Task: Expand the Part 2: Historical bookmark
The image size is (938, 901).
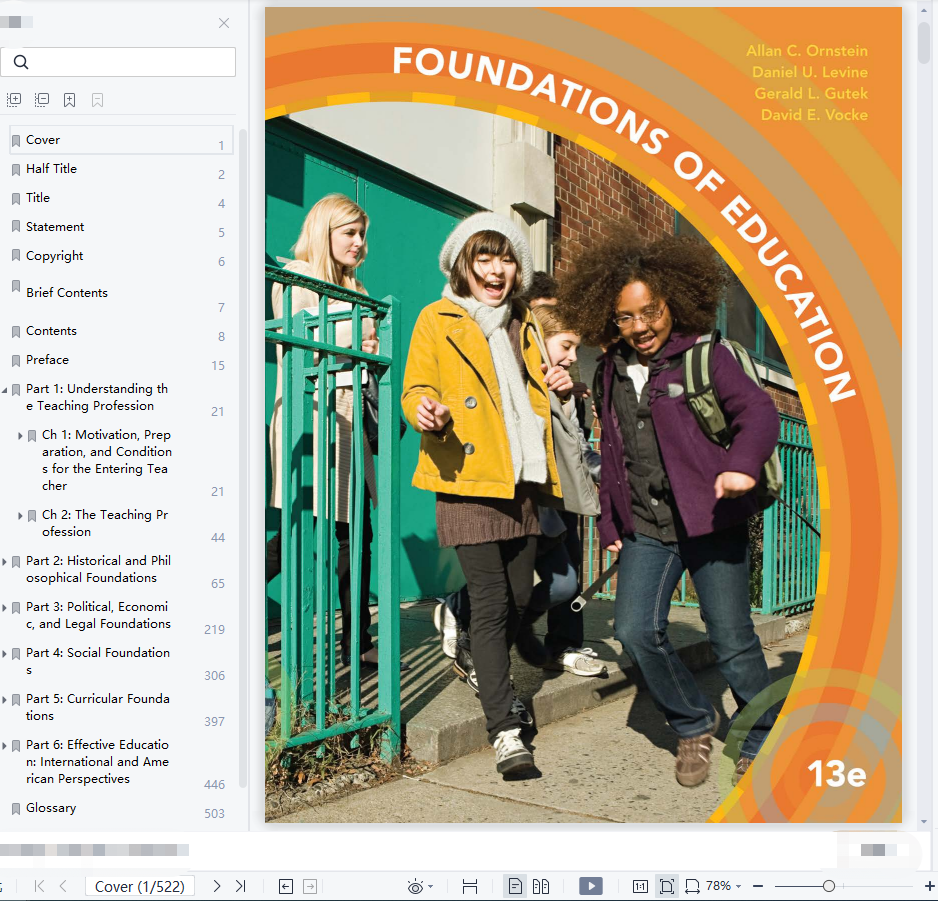Action: pos(5,562)
